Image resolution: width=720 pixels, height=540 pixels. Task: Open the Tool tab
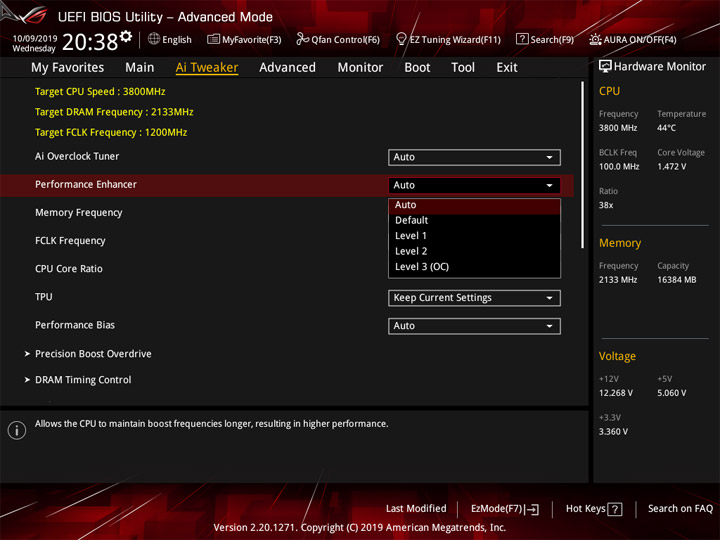463,68
